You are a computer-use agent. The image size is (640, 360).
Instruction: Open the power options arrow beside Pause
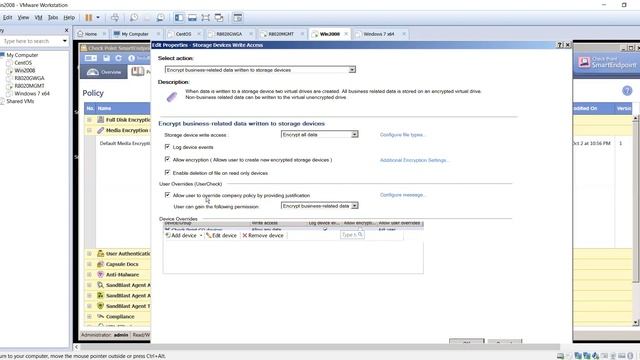pos(98,18)
